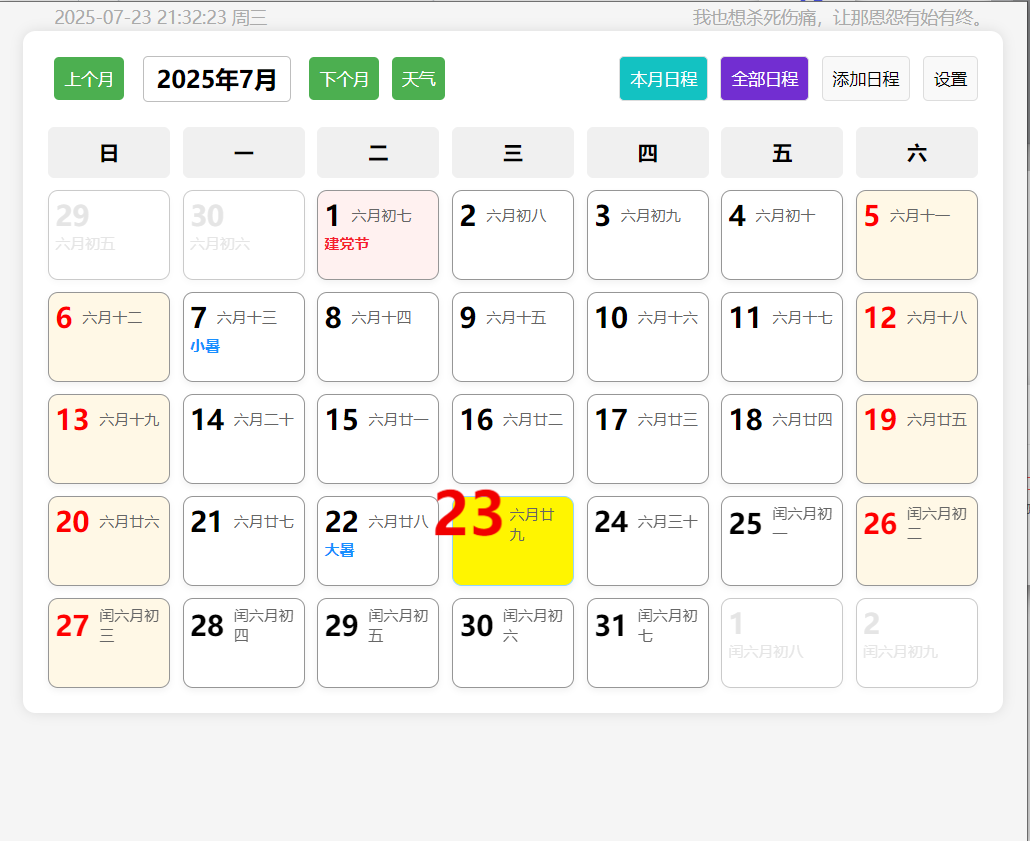Select Sunday July 27 闰六月初三
1030x841 pixels.
pyautogui.click(x=109, y=643)
